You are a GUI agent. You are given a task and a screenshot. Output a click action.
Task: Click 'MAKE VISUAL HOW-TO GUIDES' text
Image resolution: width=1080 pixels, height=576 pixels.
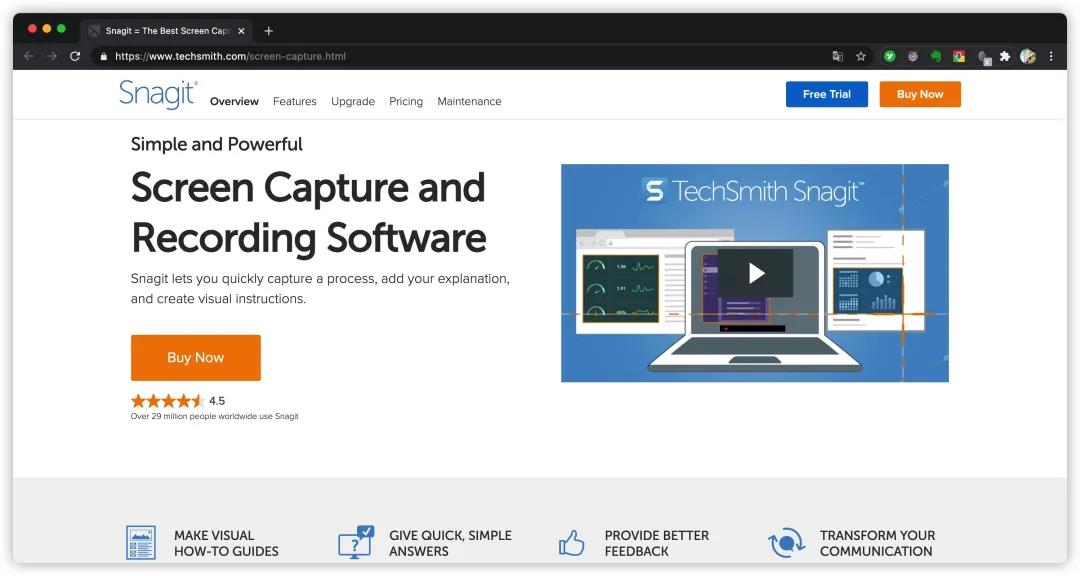226,543
